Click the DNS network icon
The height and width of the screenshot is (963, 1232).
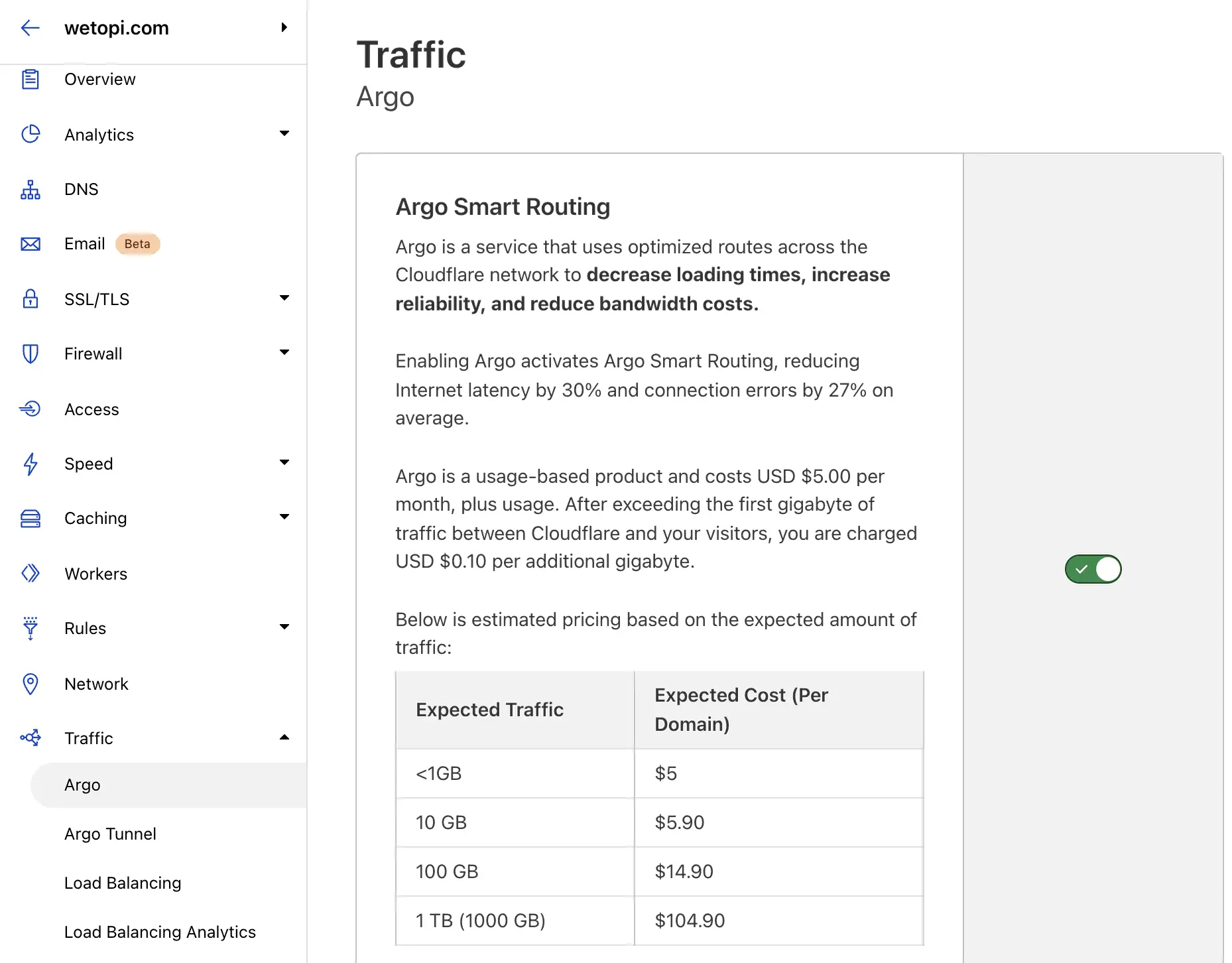tap(31, 189)
